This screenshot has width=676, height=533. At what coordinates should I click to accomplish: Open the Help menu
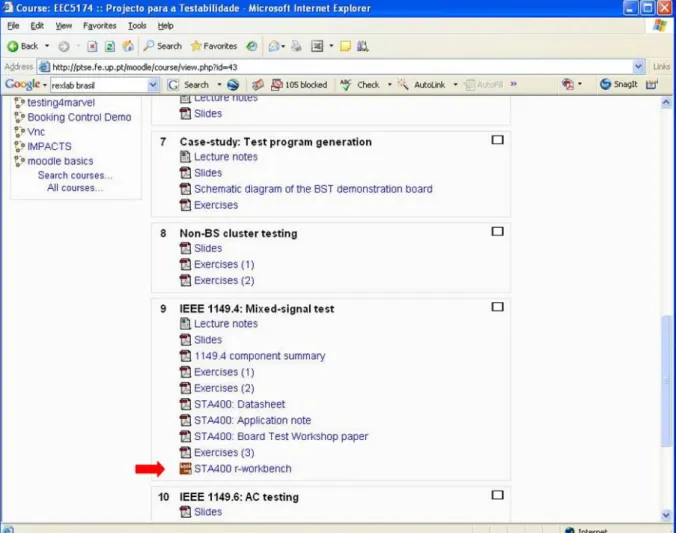point(165,26)
